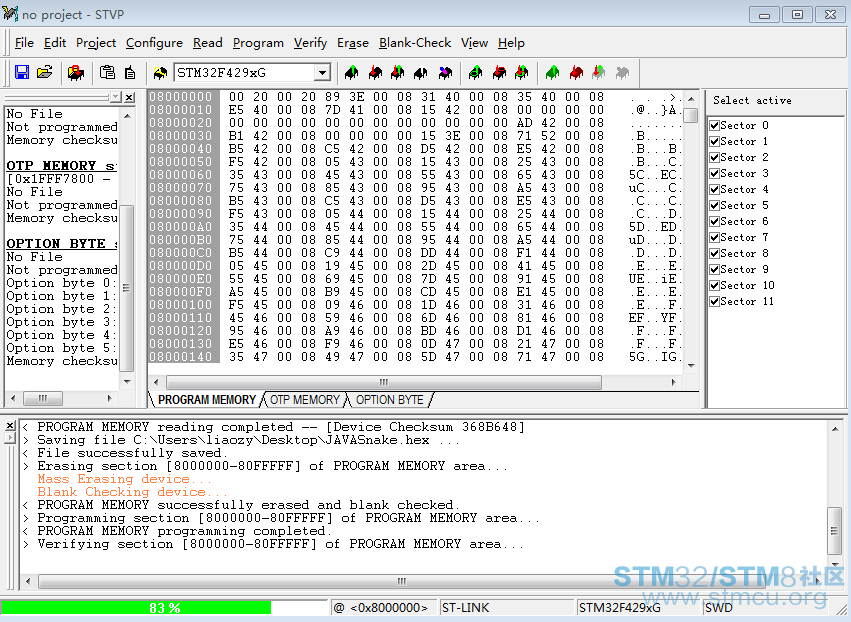The height and width of the screenshot is (622, 851).
Task: Click the hex view horizontal scrollbar thumb
Action: pyautogui.click(x=384, y=382)
